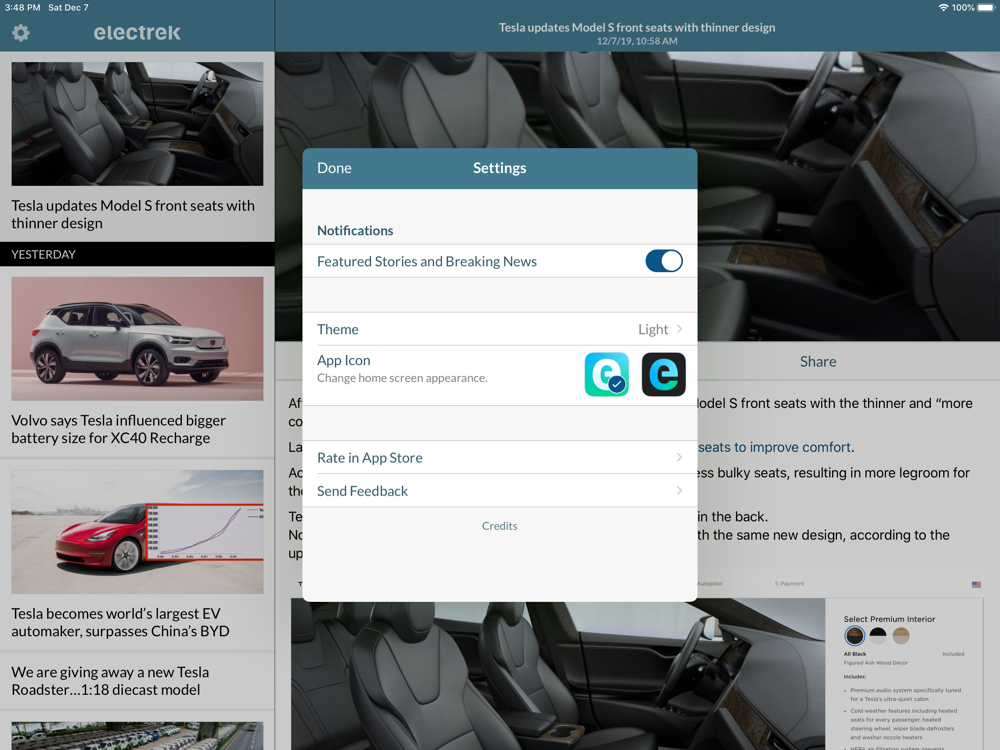Open 'Volvo says Tesla influenced bigger battery' headline
This screenshot has width=1000, height=750.
pos(119,429)
